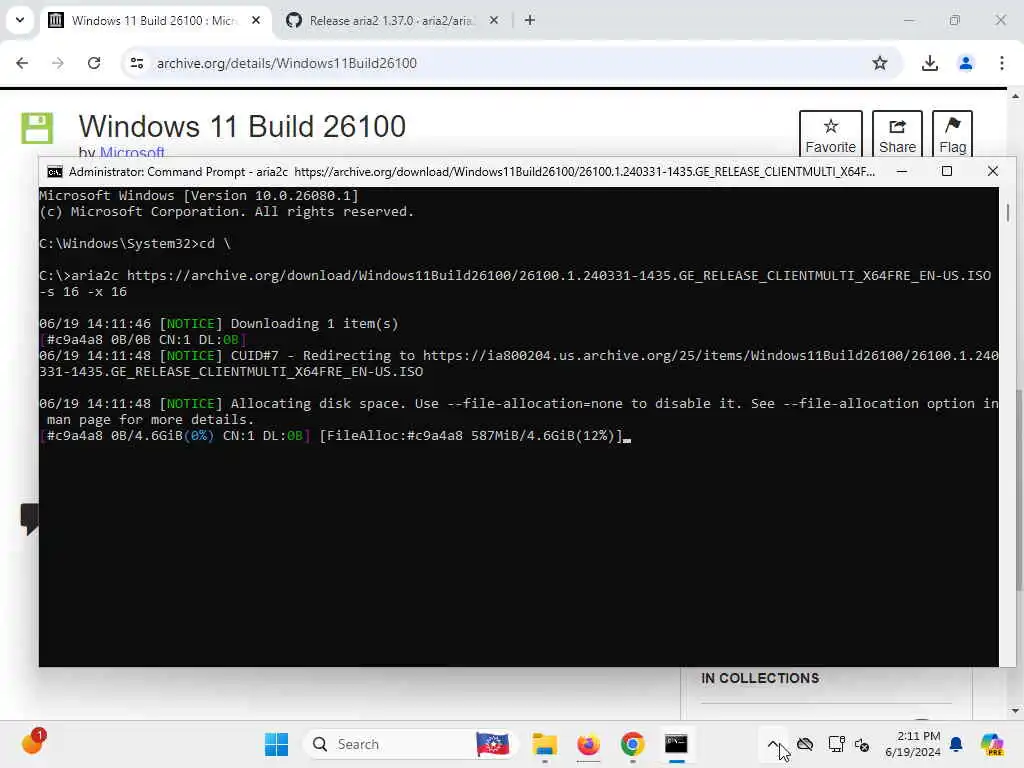Click the flag search highlight icon in taskbar
This screenshot has height=768, width=1024.
[x=493, y=744]
